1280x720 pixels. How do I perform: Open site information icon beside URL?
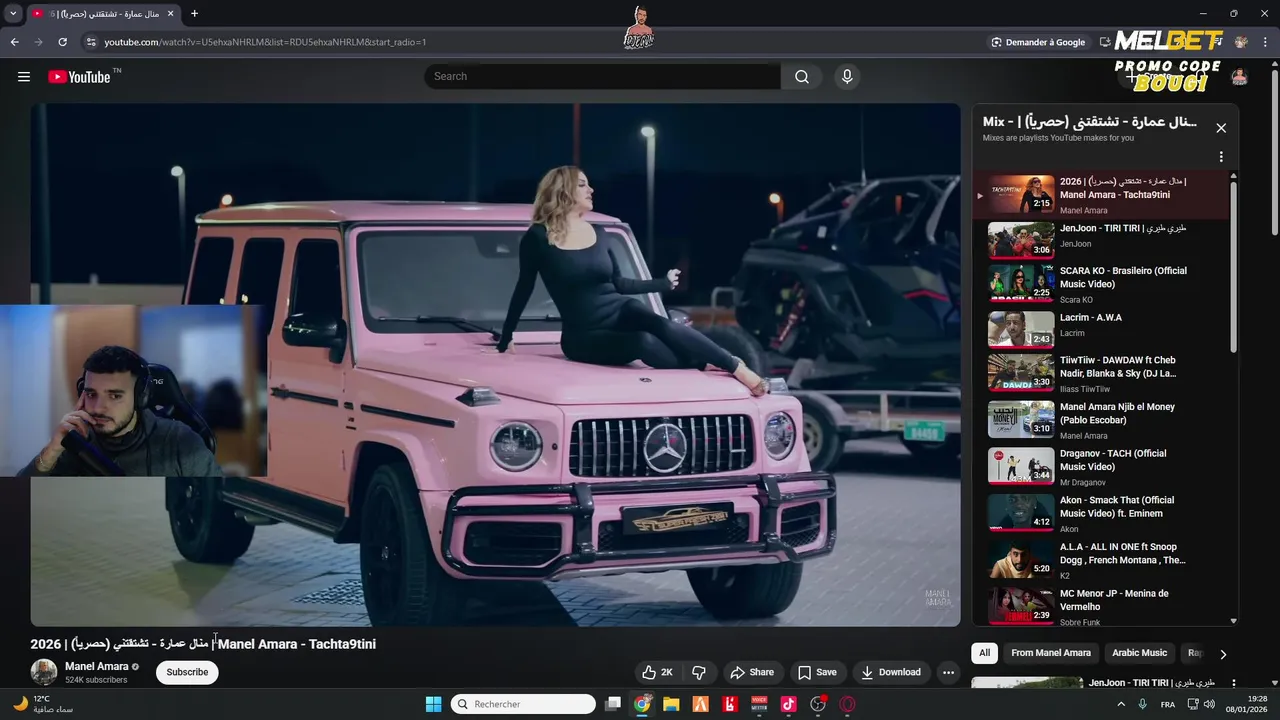[x=91, y=42]
